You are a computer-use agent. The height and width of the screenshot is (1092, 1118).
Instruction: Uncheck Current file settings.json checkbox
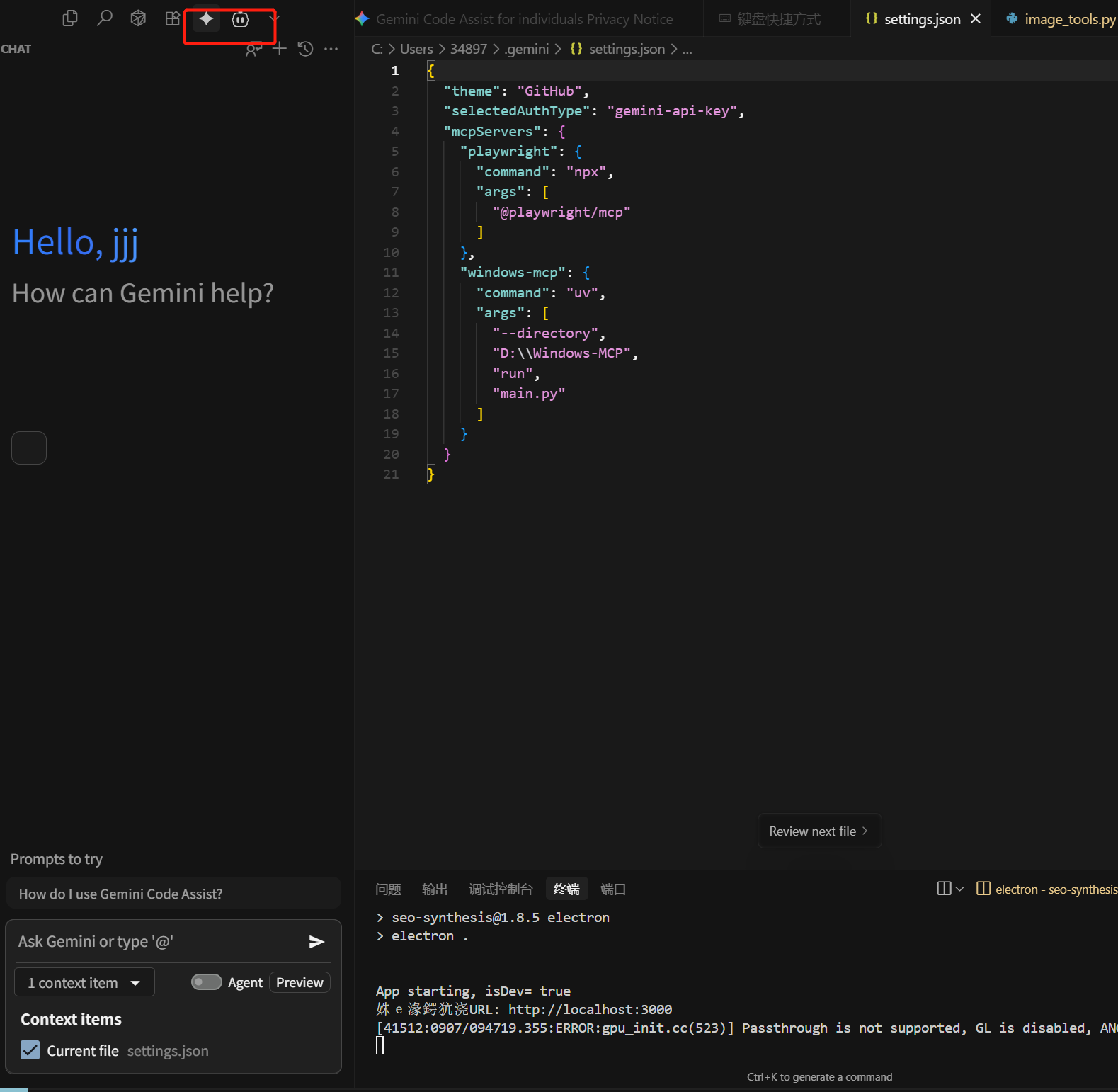click(30, 1050)
